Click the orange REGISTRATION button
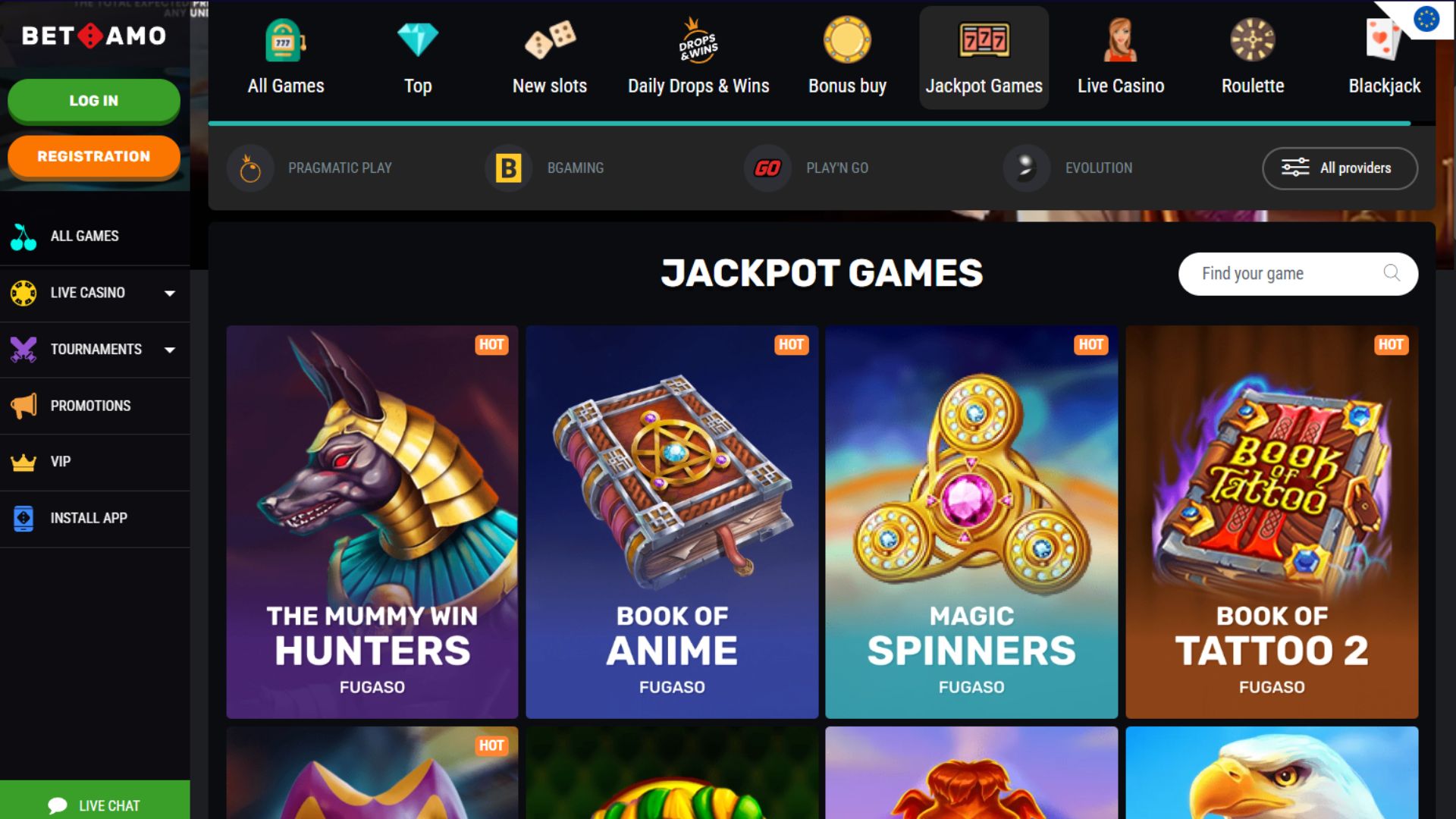1456x819 pixels. click(94, 156)
